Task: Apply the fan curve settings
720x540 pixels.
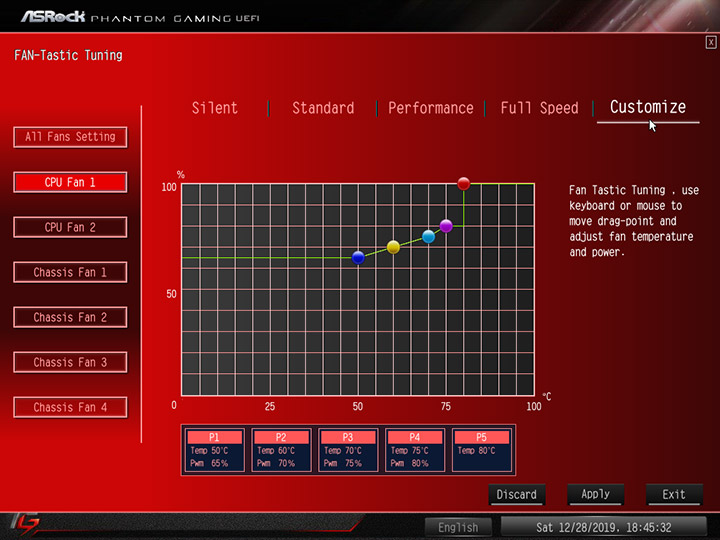Action: pos(596,495)
